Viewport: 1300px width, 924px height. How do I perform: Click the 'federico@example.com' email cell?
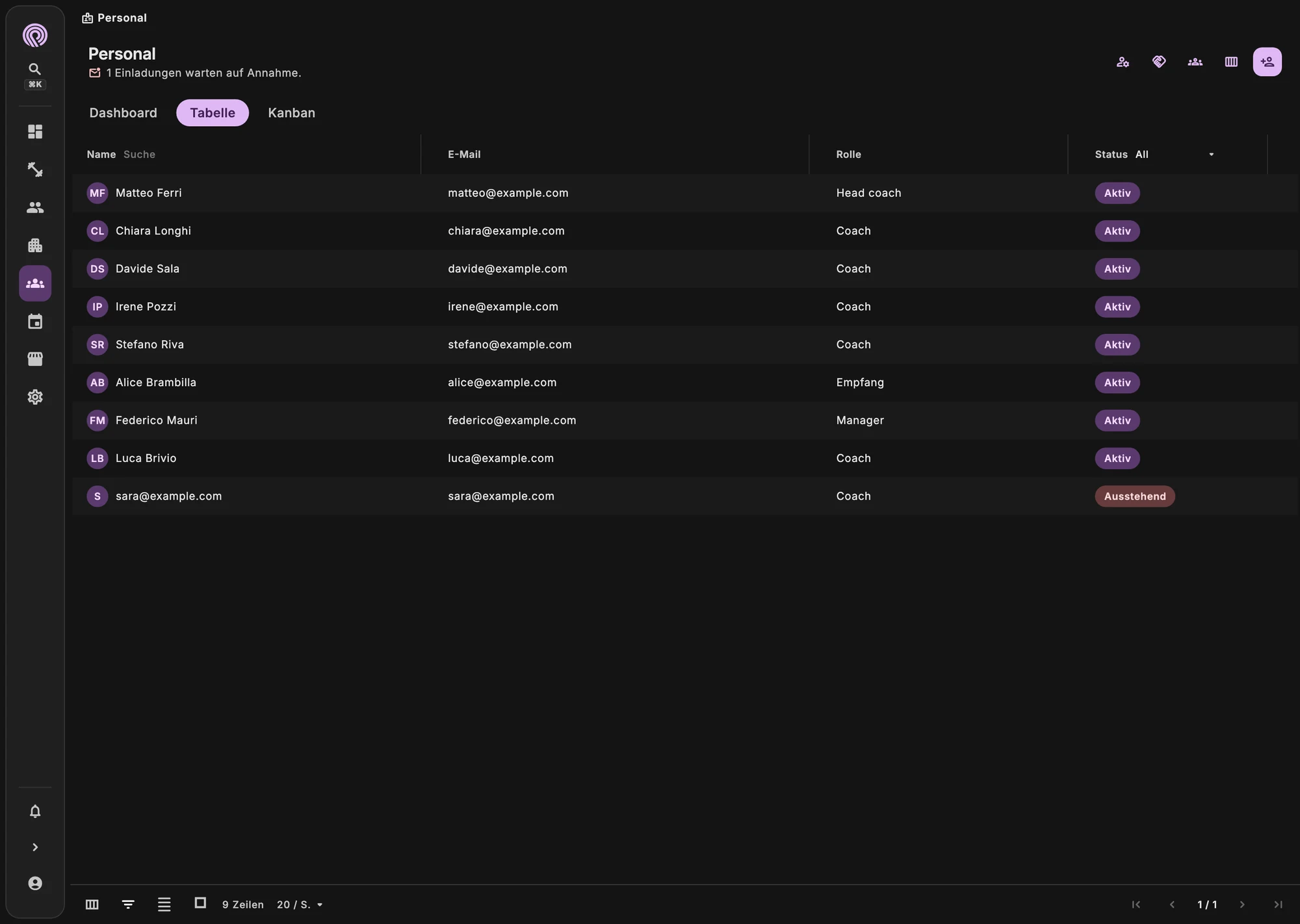512,420
